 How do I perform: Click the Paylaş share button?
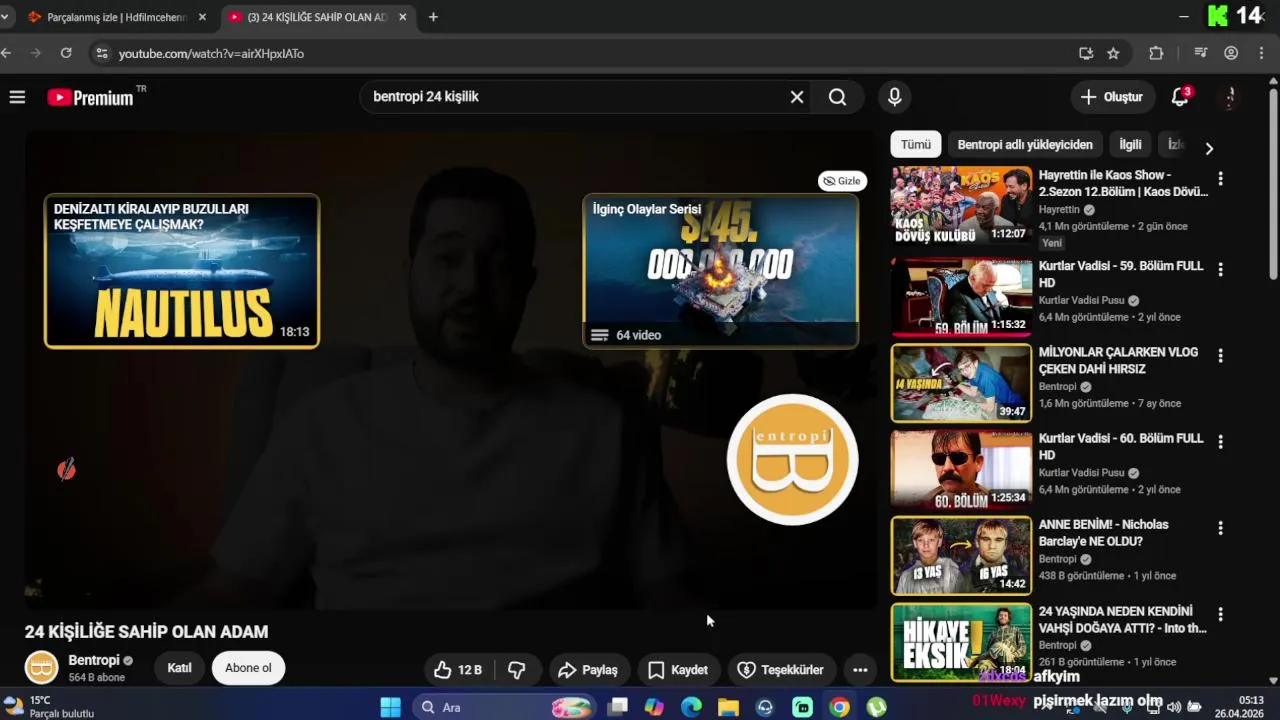588,670
